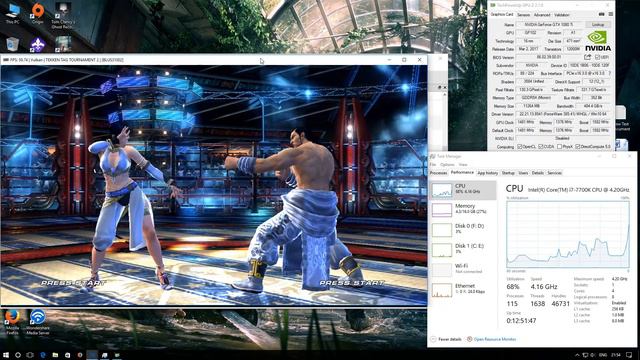Open the Origin desktop shortcut
The image size is (640, 360).
pyautogui.click(x=38, y=13)
